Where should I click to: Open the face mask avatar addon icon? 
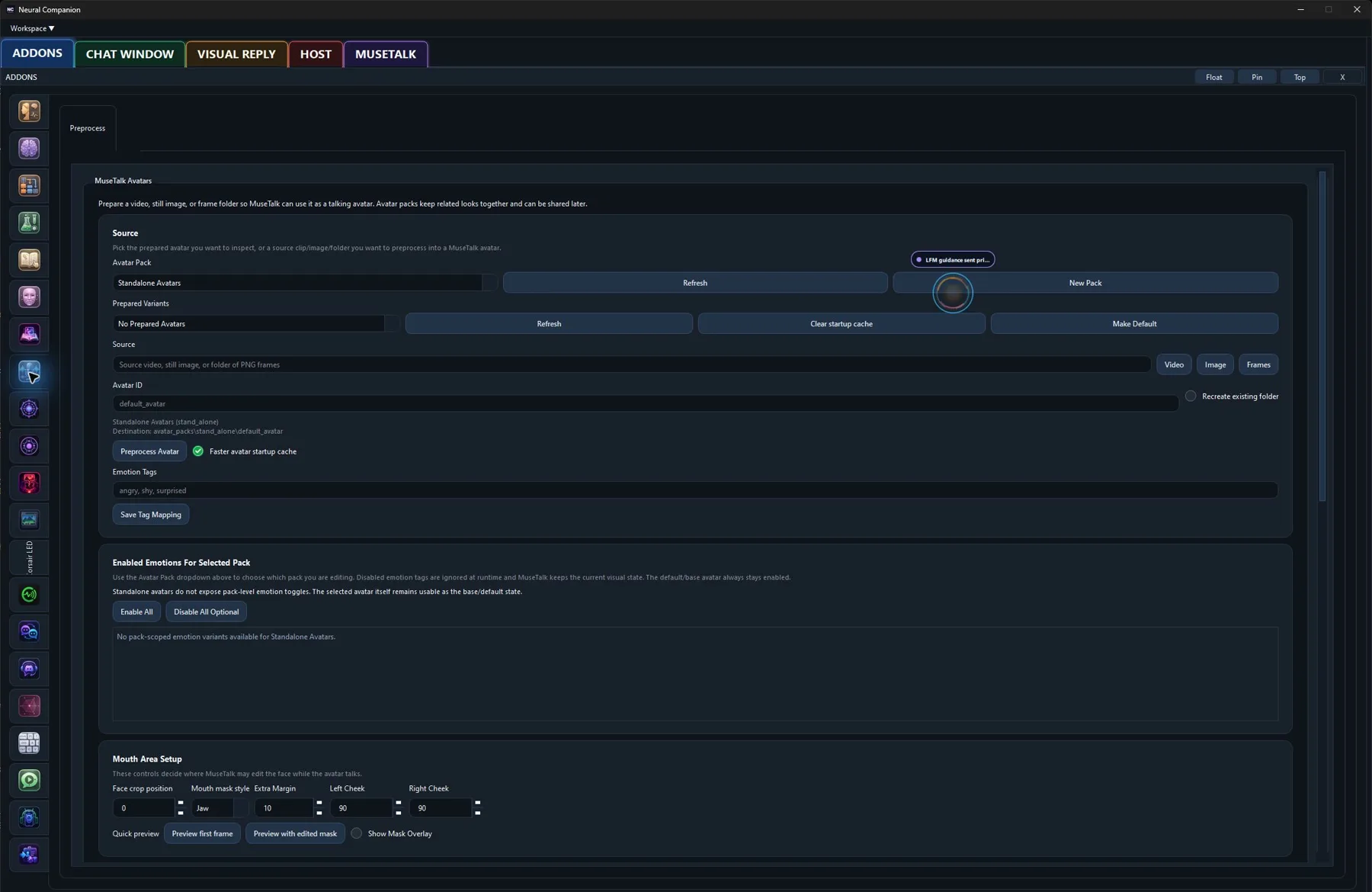(29, 297)
